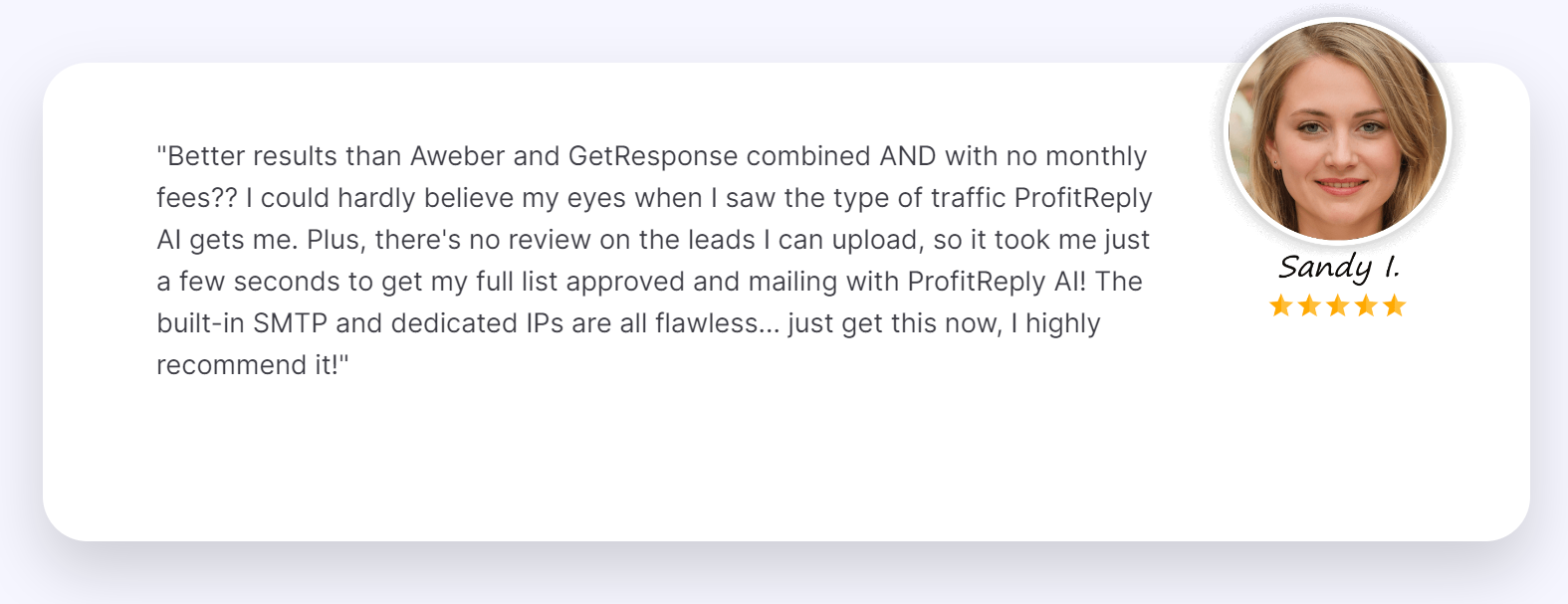Click the second gold rating star
The image size is (1568, 604).
1309,305
